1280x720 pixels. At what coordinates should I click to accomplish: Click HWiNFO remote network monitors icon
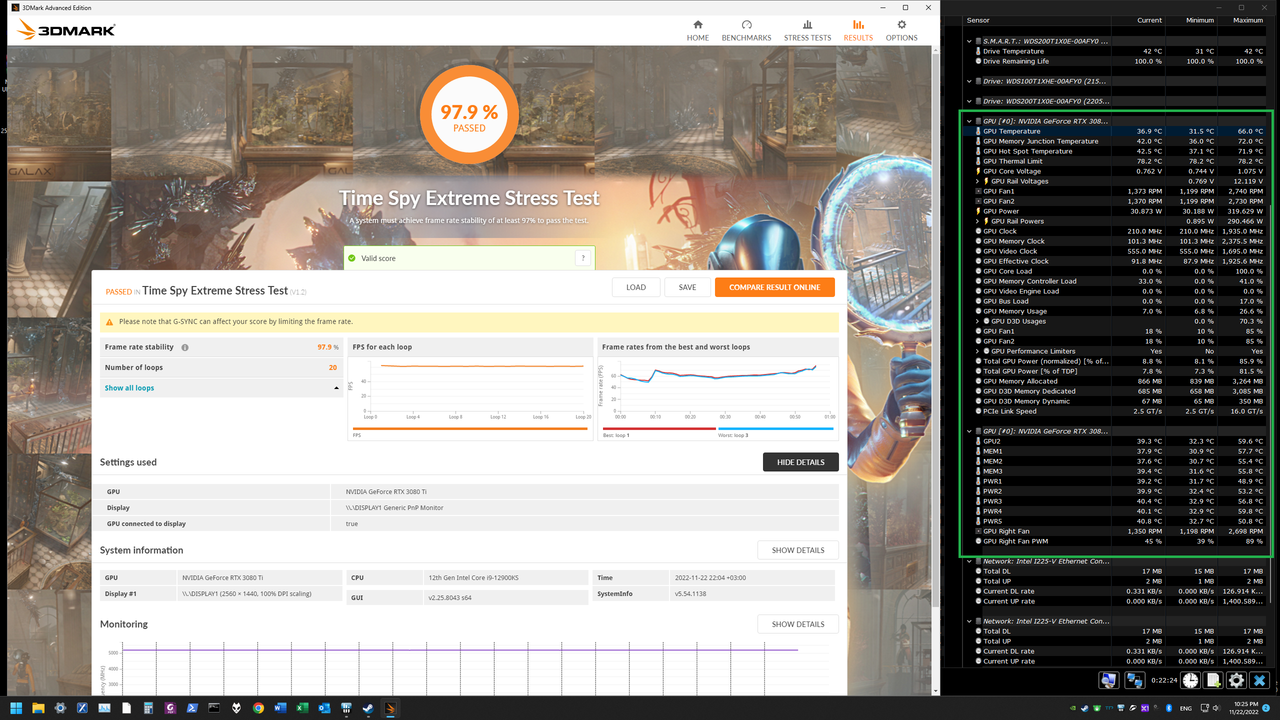tap(1135, 680)
